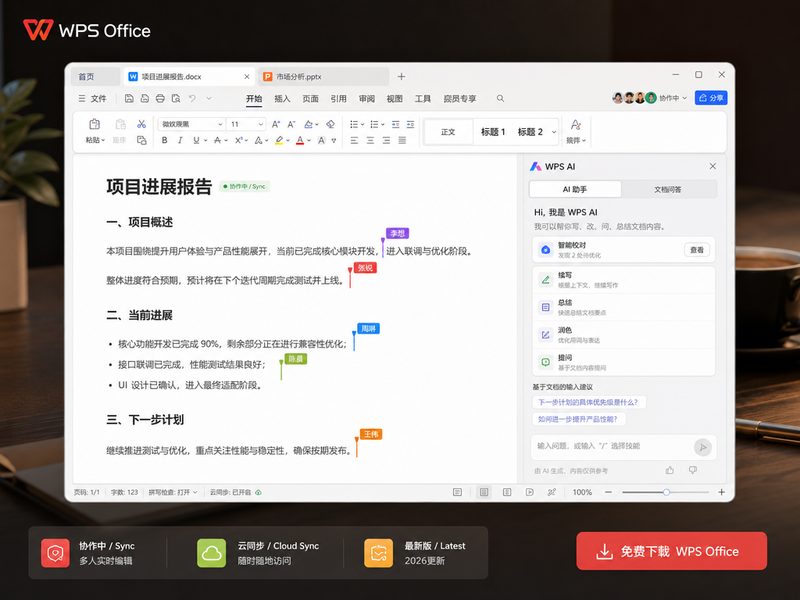Toggle underline formatting U
The image size is (800, 600).
(196, 140)
